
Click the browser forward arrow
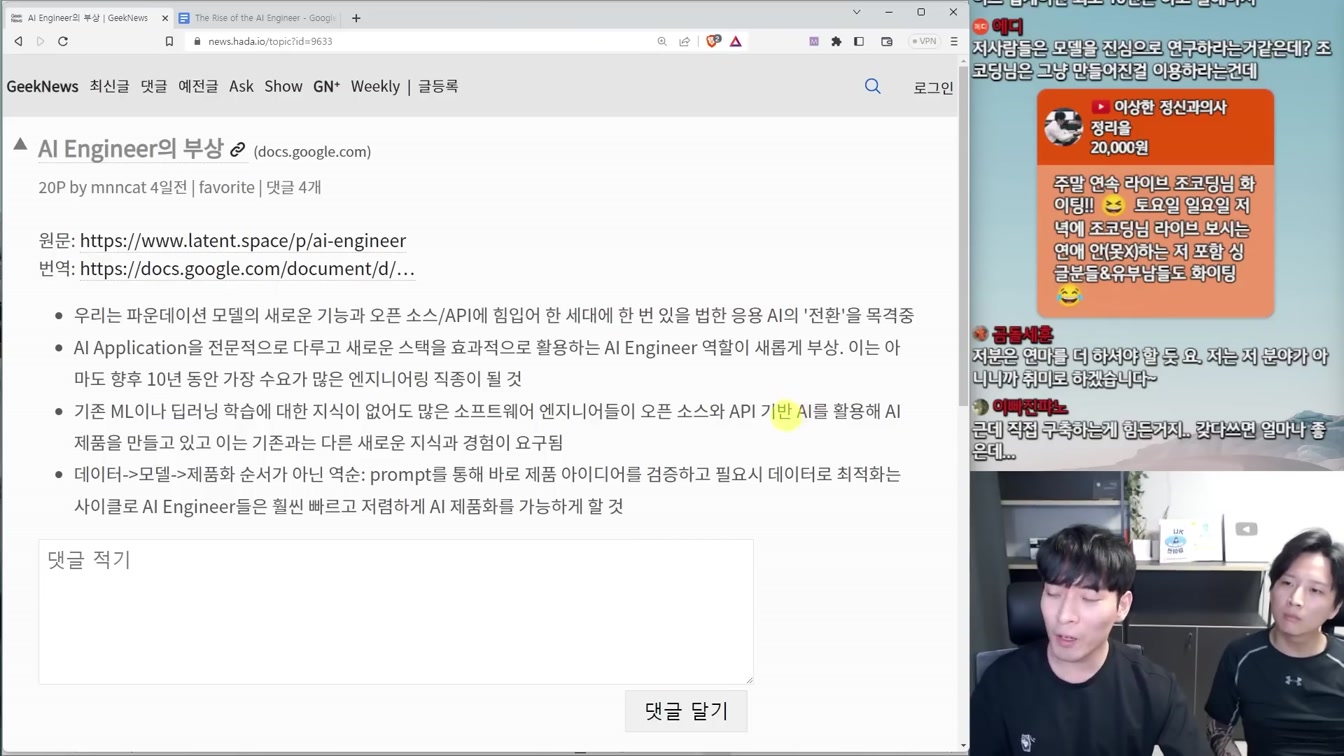[40, 41]
